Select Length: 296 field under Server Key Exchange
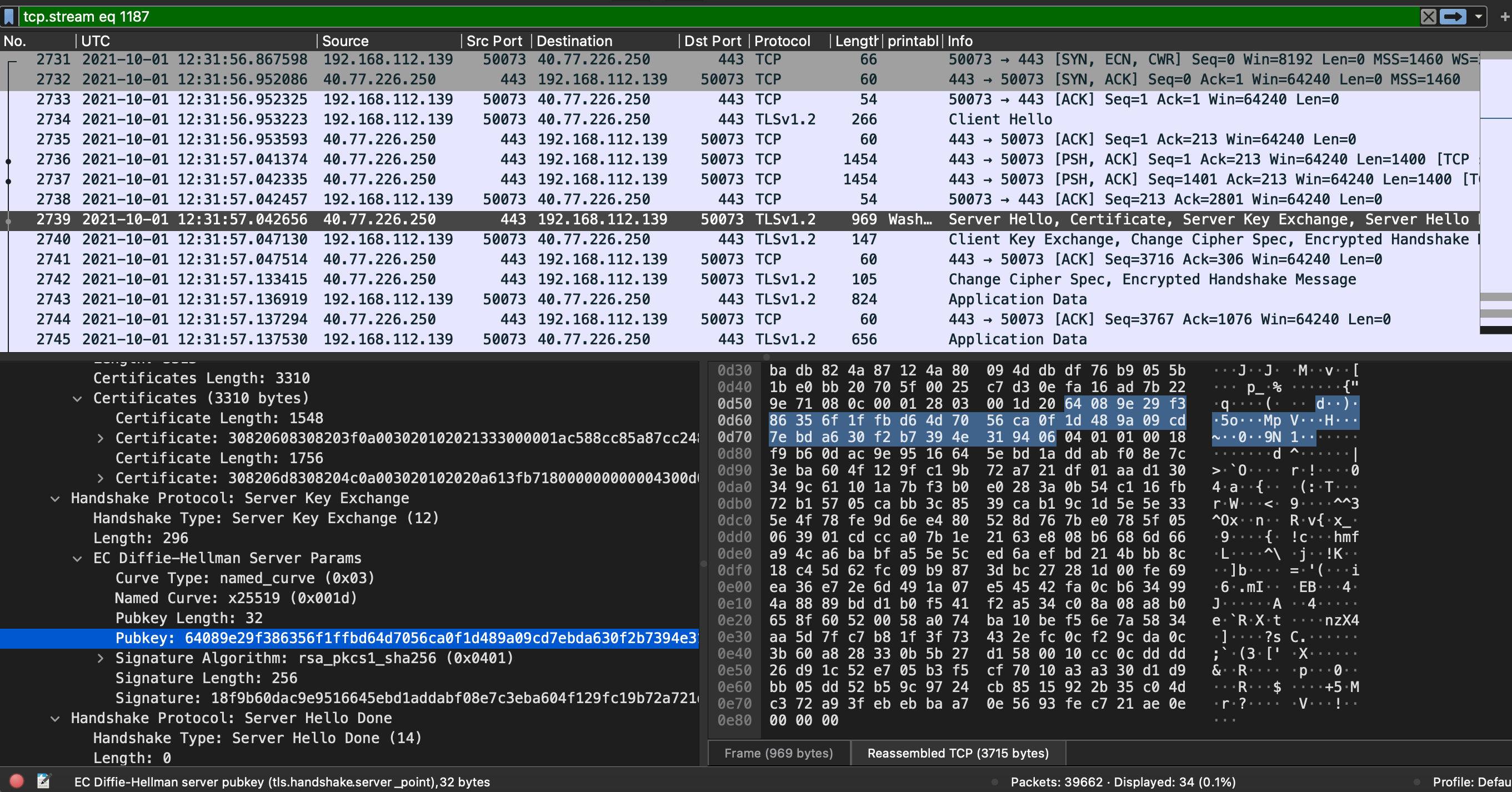1512x792 pixels. point(141,539)
